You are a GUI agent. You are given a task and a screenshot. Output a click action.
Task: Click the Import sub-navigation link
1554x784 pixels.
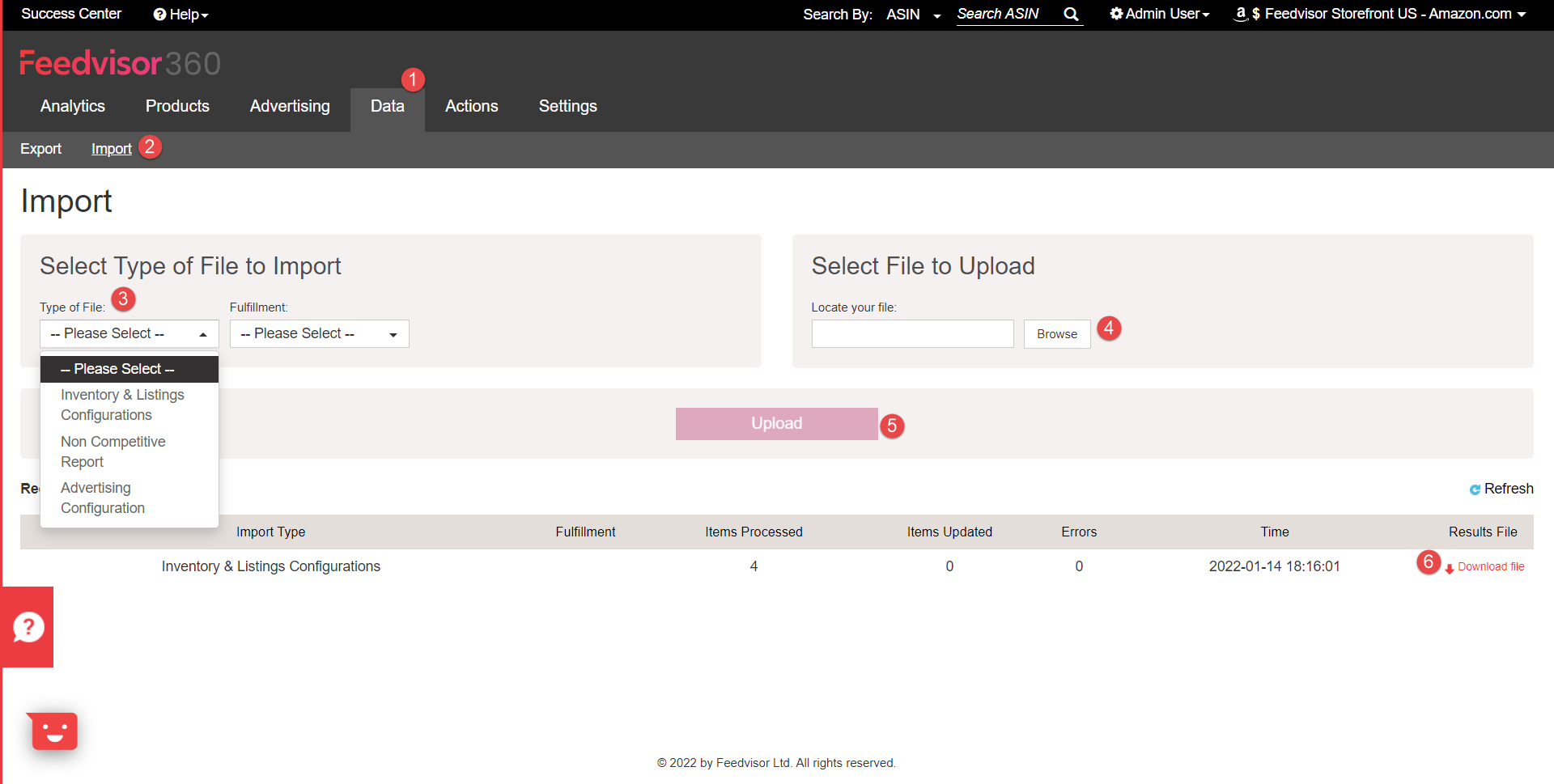[x=112, y=149]
